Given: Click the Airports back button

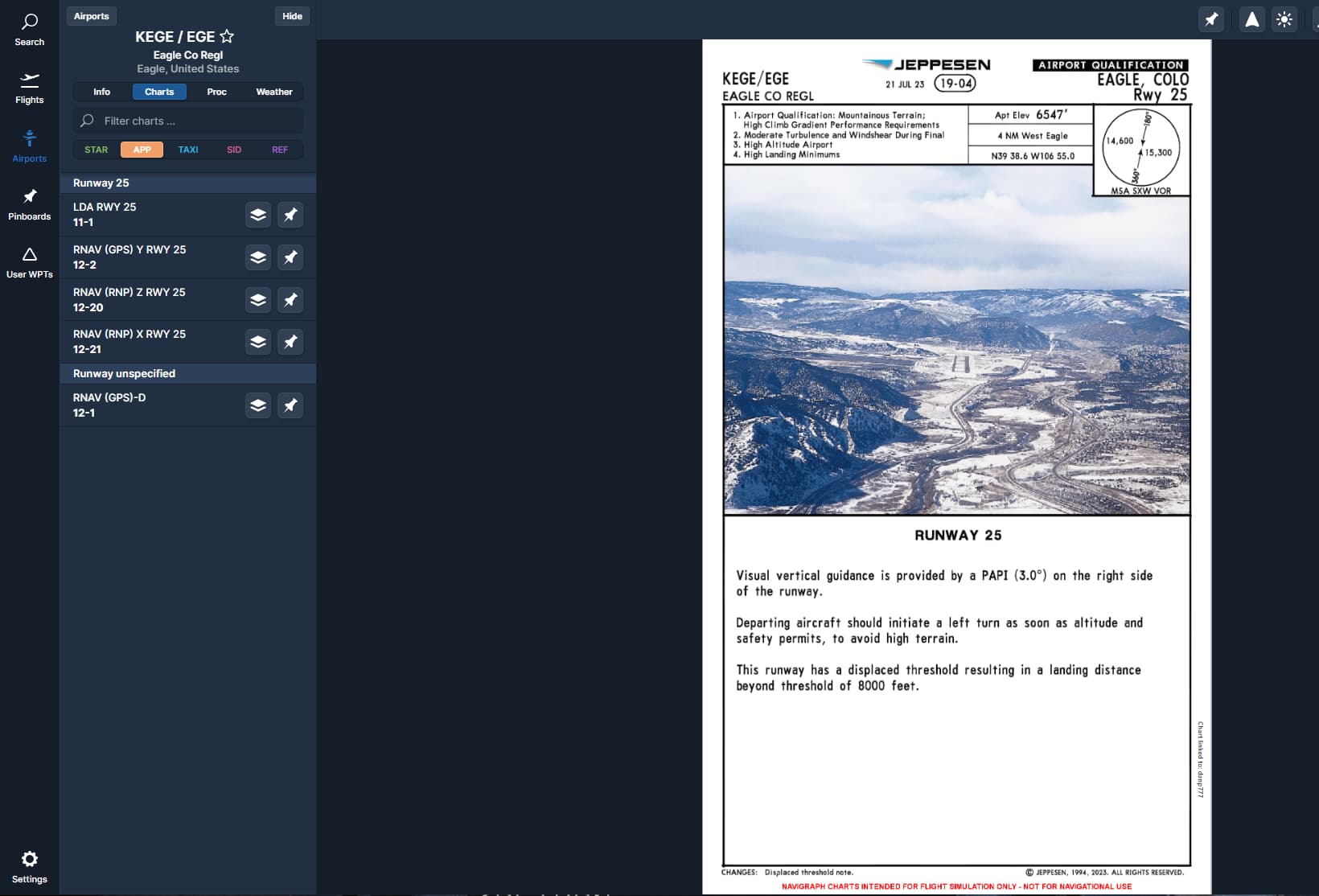Looking at the screenshot, I should (x=92, y=16).
